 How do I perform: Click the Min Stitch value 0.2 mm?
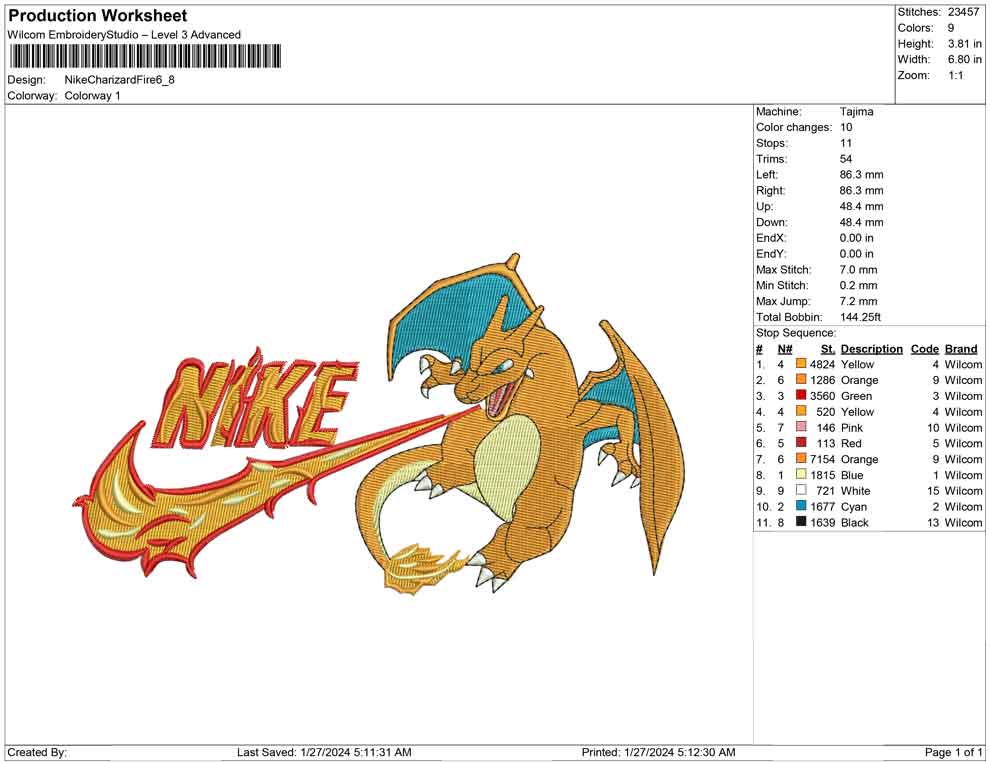click(859, 285)
